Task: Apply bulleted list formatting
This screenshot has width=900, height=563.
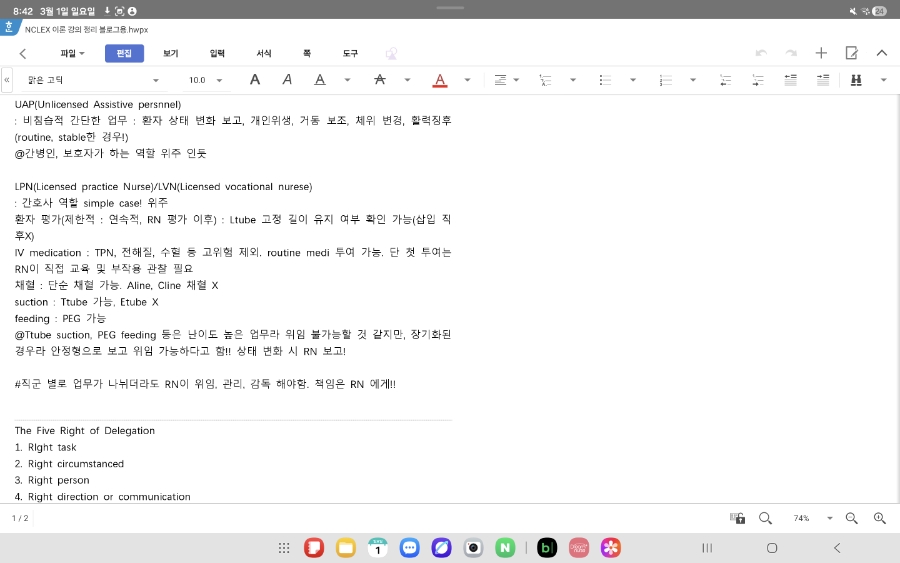Action: pos(605,80)
